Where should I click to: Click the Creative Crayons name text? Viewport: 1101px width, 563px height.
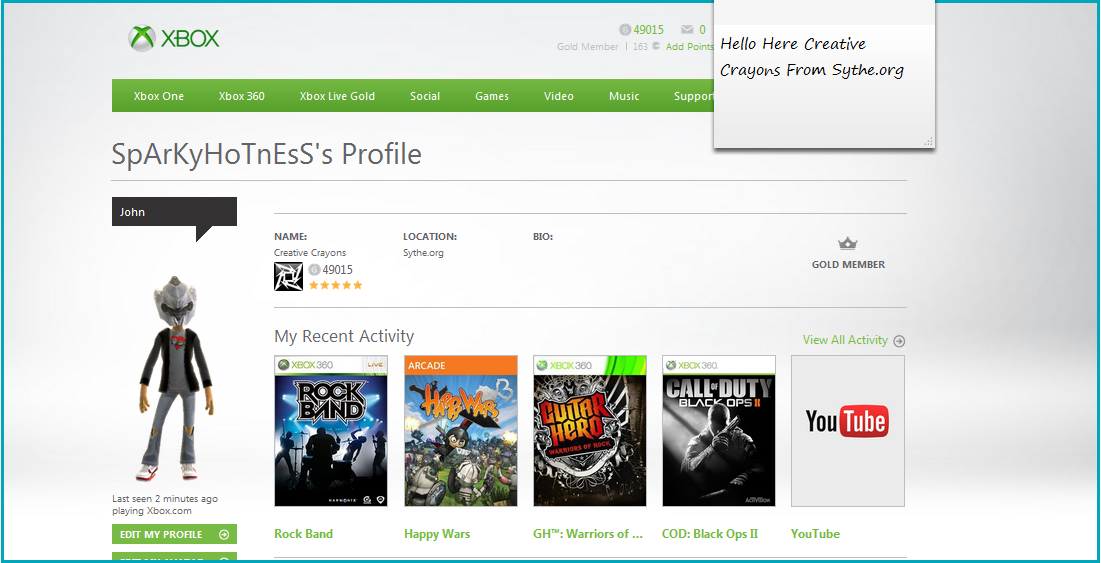(x=310, y=253)
